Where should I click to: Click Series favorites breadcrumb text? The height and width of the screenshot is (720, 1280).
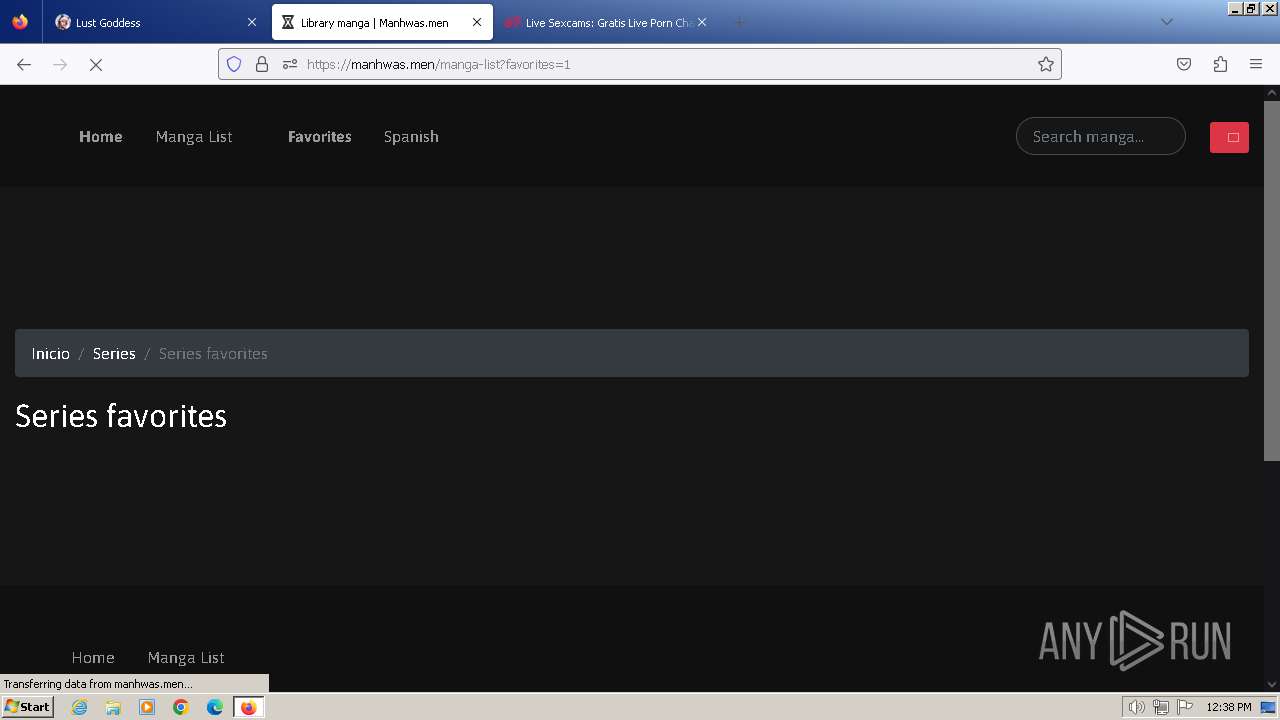[x=213, y=353]
